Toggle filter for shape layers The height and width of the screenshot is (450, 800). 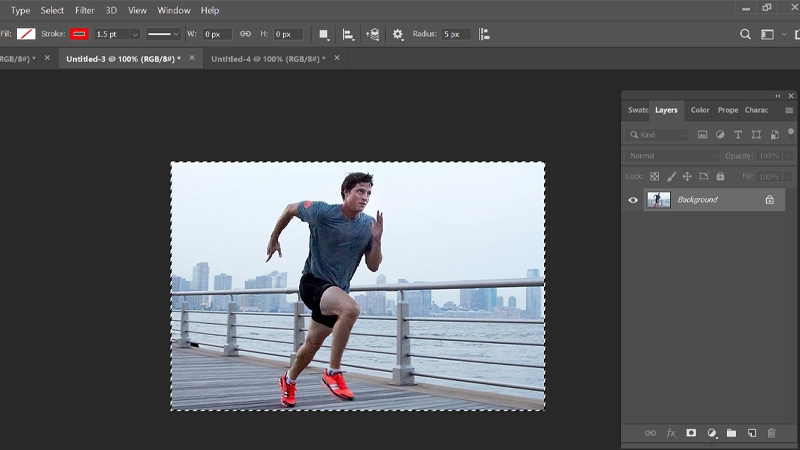coord(756,135)
